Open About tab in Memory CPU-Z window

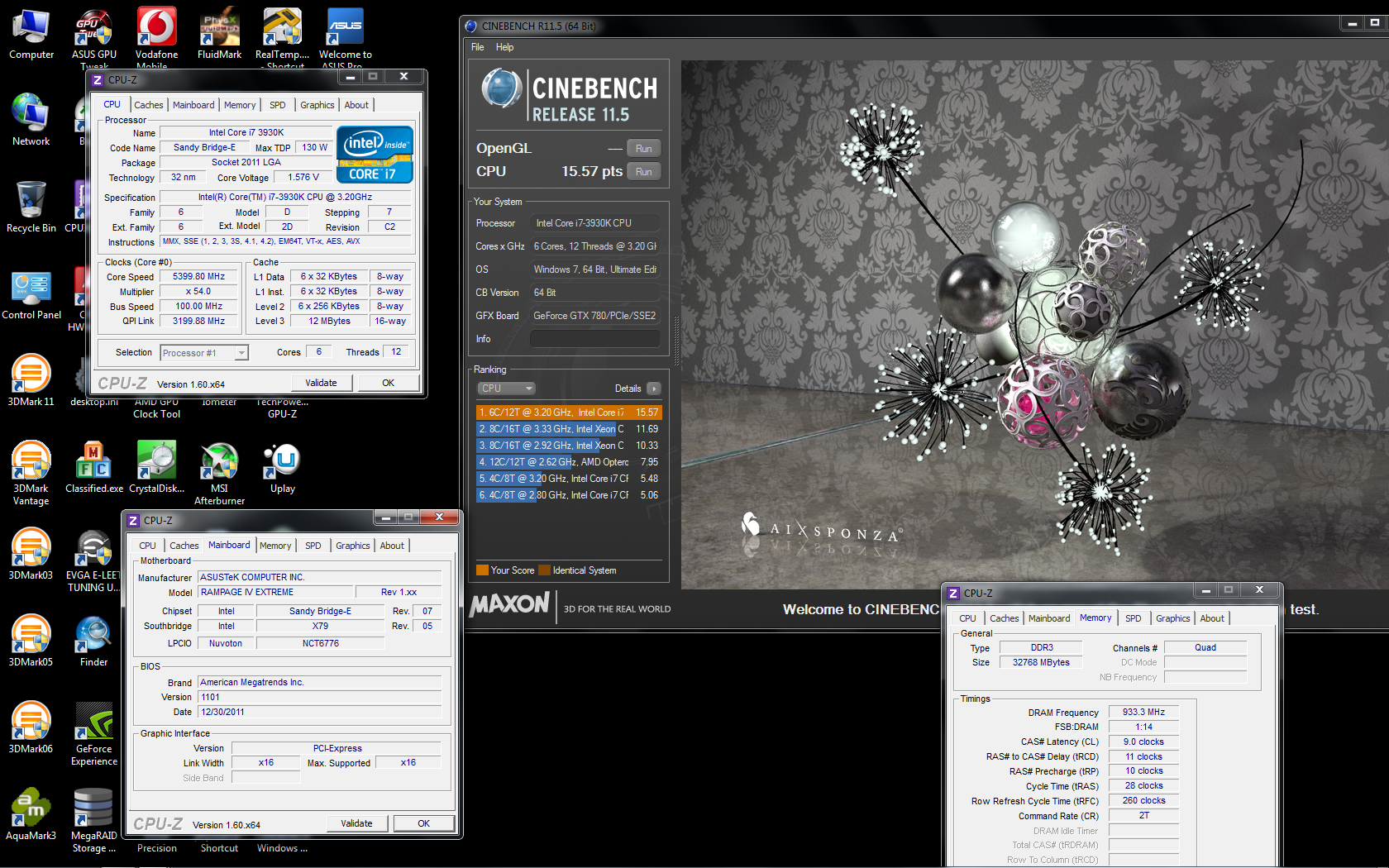[x=1212, y=618]
